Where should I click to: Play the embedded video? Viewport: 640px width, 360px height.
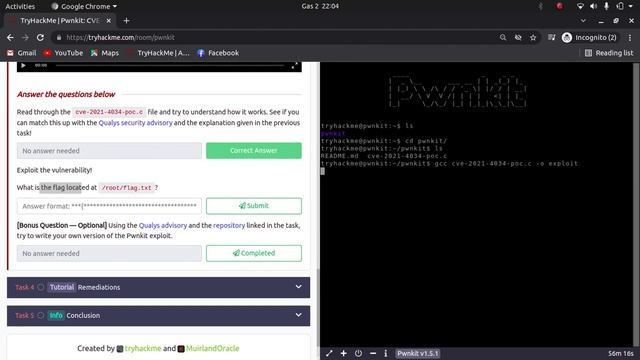click(23, 65)
